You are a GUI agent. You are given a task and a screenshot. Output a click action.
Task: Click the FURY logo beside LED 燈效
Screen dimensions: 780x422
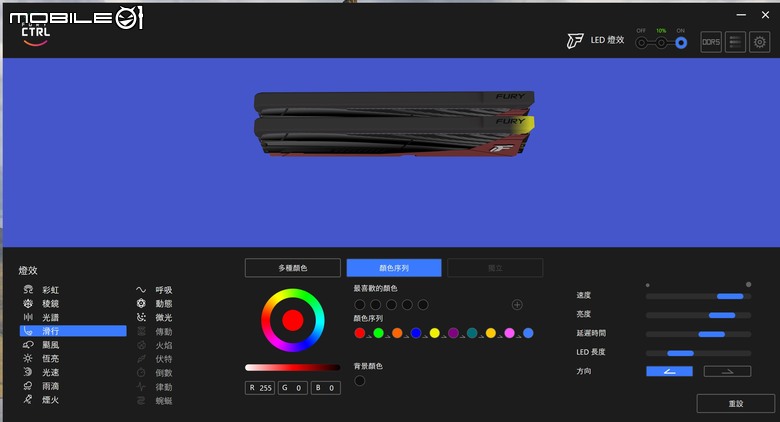coord(575,40)
